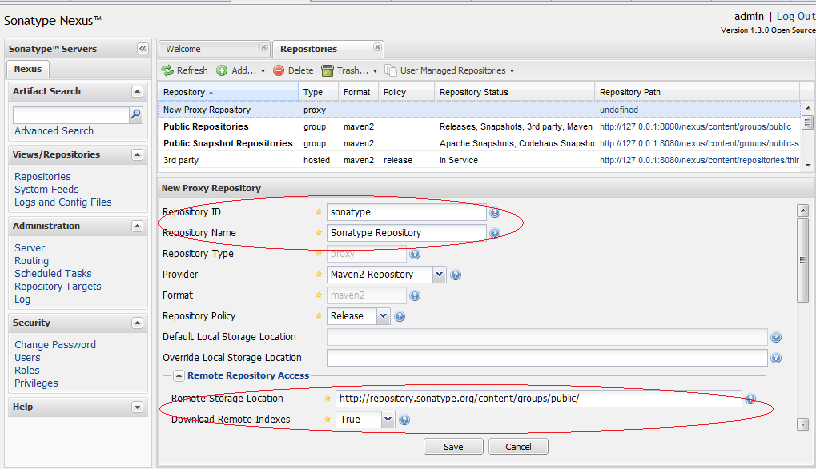Open the Scheduled Tasks link

click(53, 273)
